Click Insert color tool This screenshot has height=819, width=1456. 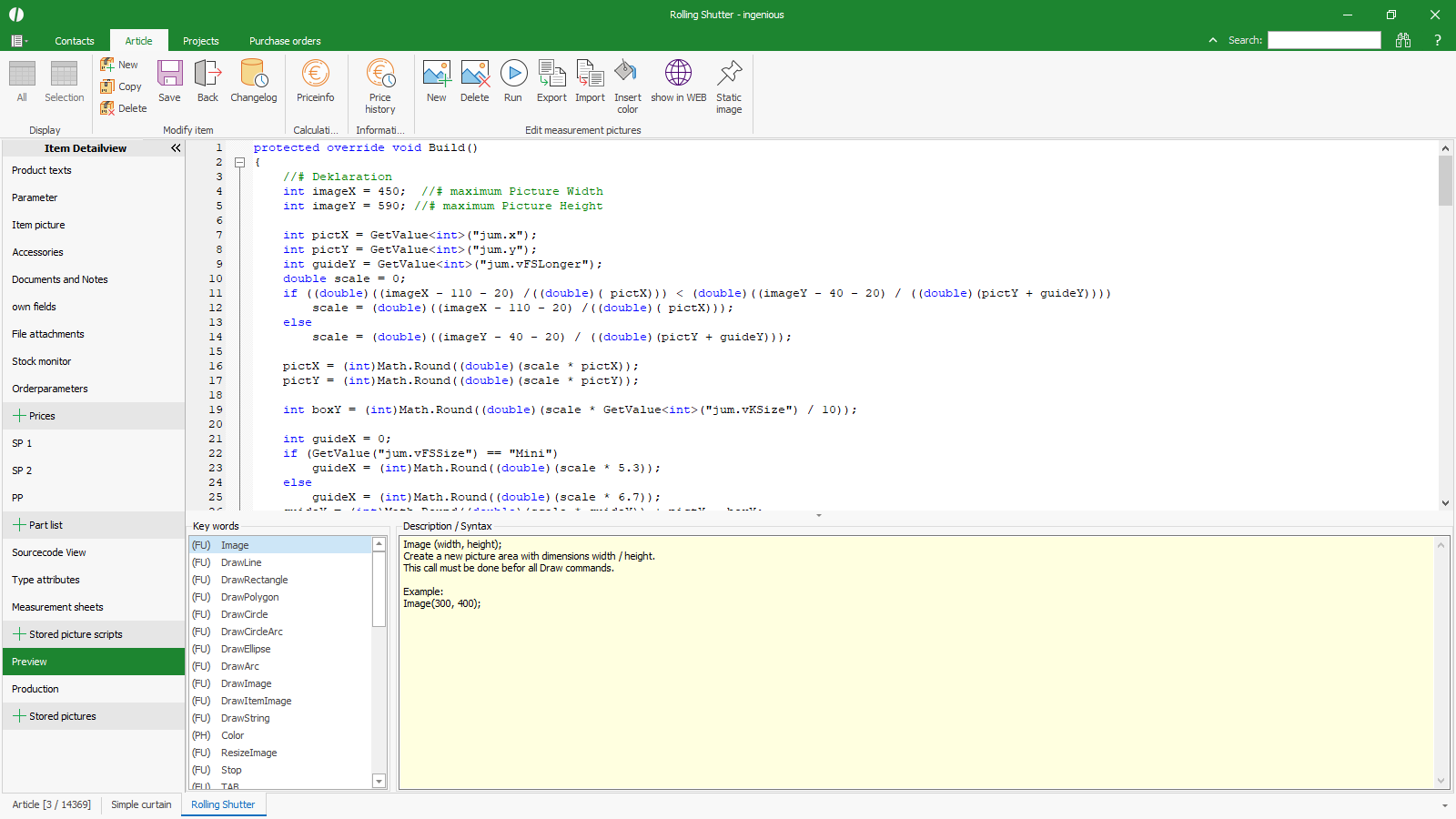coord(627,86)
